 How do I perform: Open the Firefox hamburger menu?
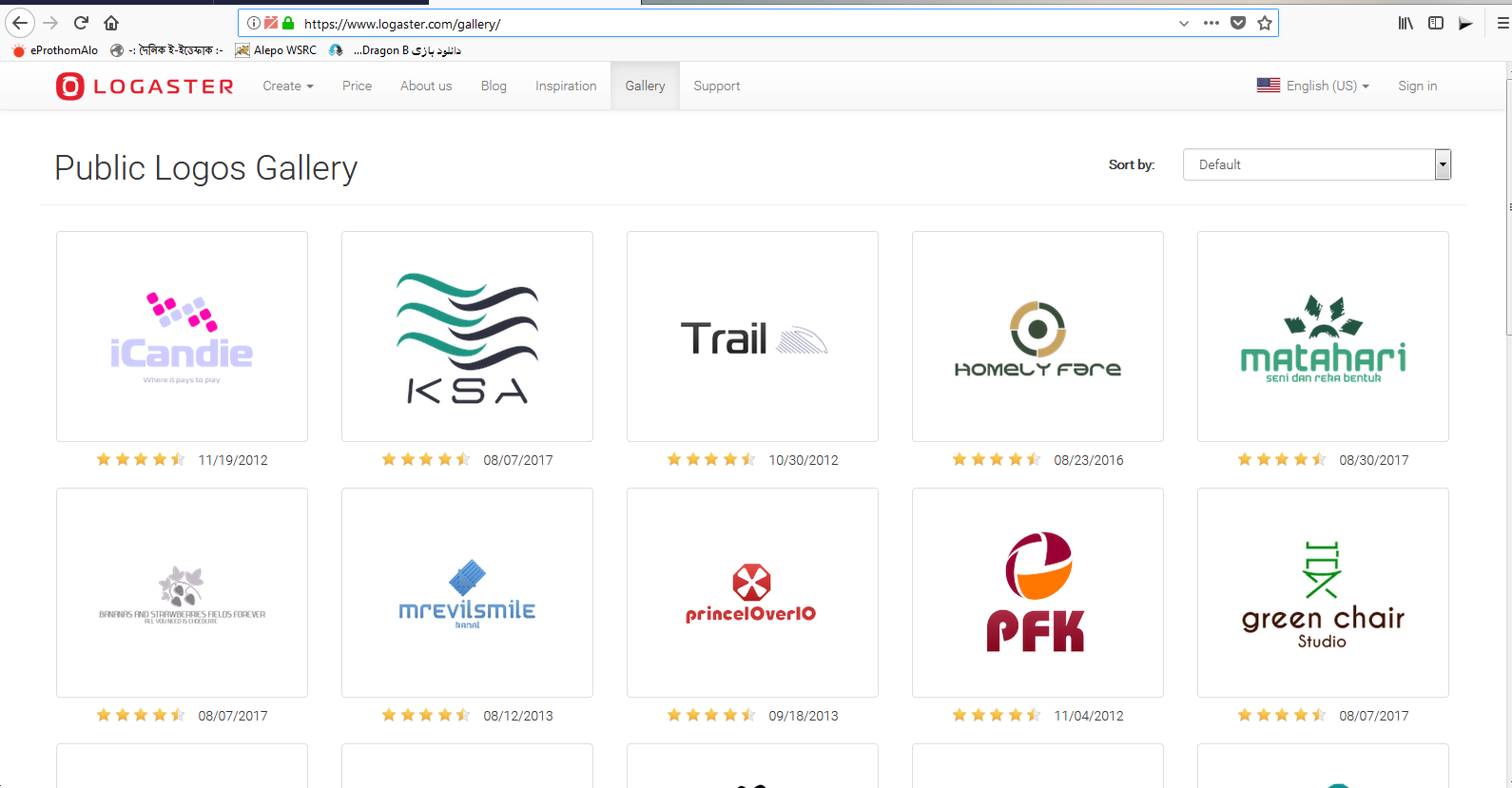tap(1502, 23)
